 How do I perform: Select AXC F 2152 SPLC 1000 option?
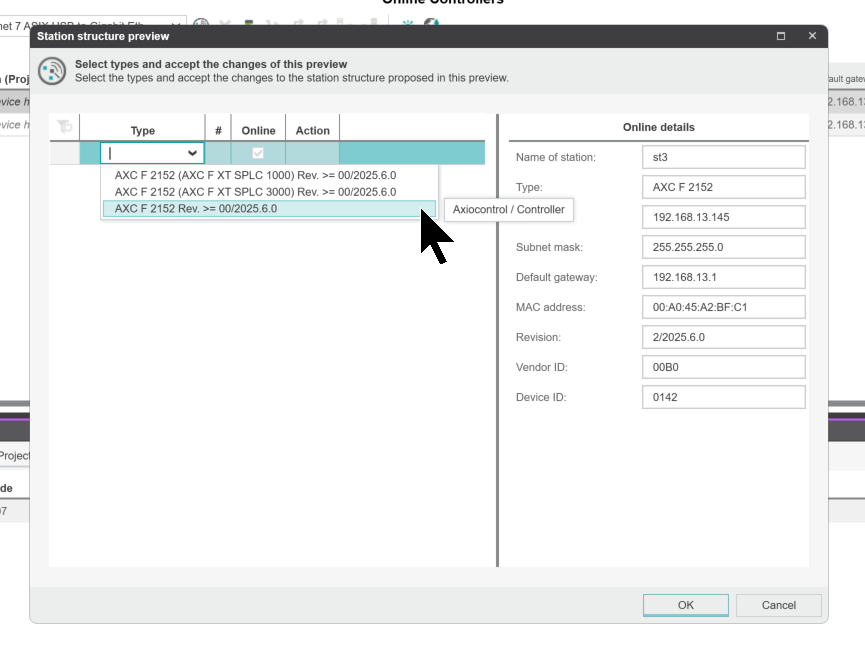(x=255, y=175)
